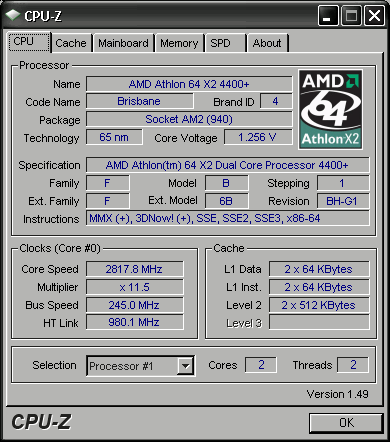Open the Mainboard tab
This screenshot has height=442, width=390.
coord(123,43)
